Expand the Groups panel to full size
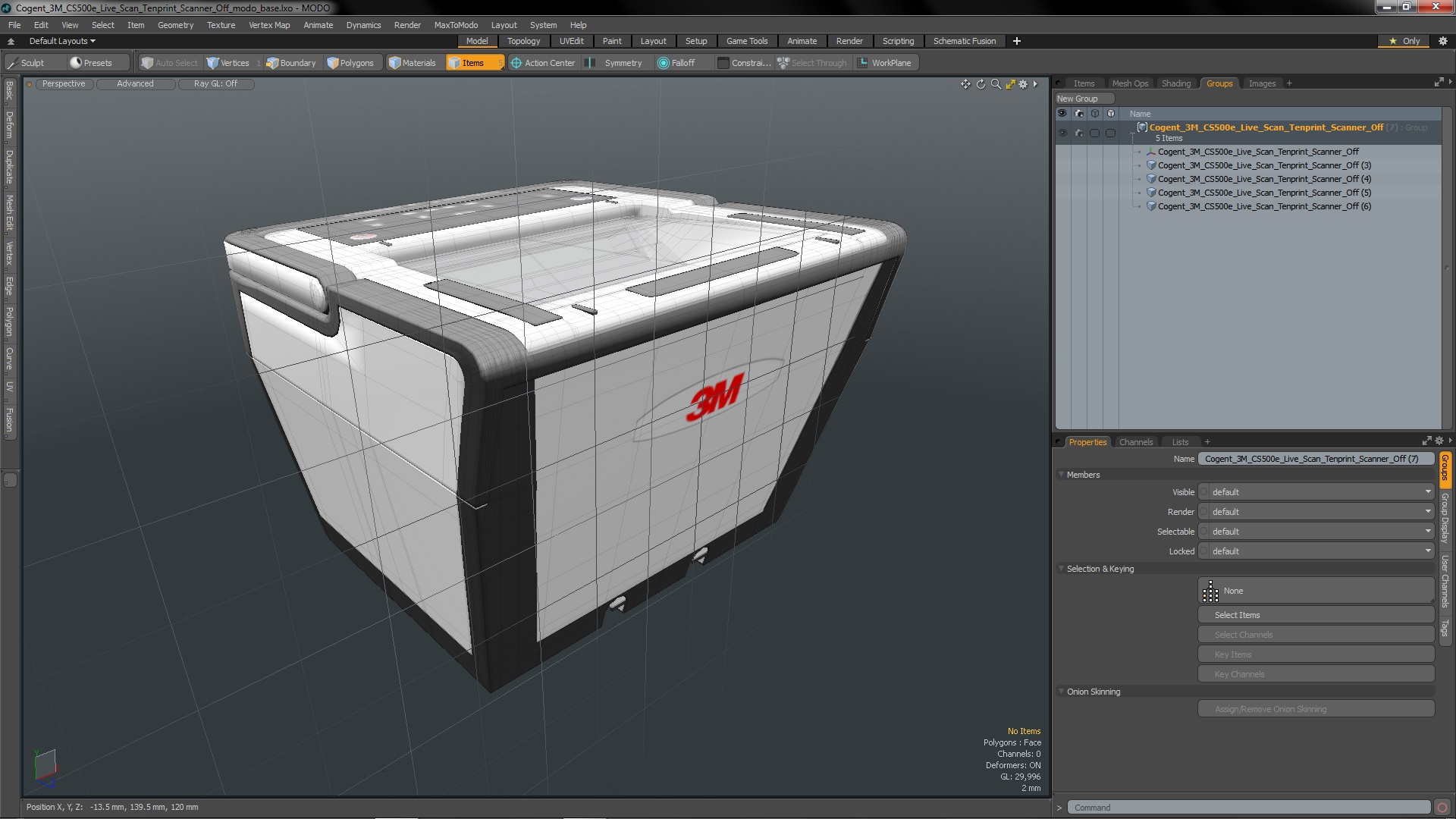Image resolution: width=1456 pixels, height=819 pixels. [1439, 83]
